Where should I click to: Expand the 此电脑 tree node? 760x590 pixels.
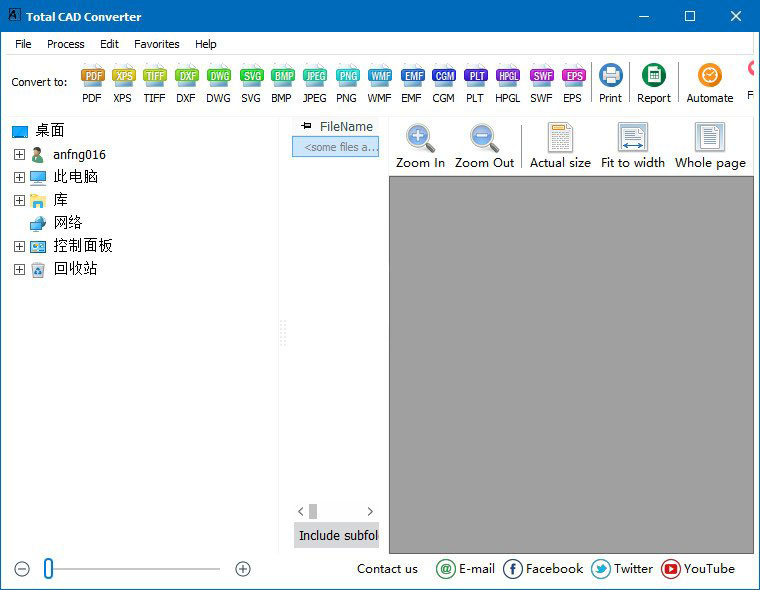coord(19,177)
